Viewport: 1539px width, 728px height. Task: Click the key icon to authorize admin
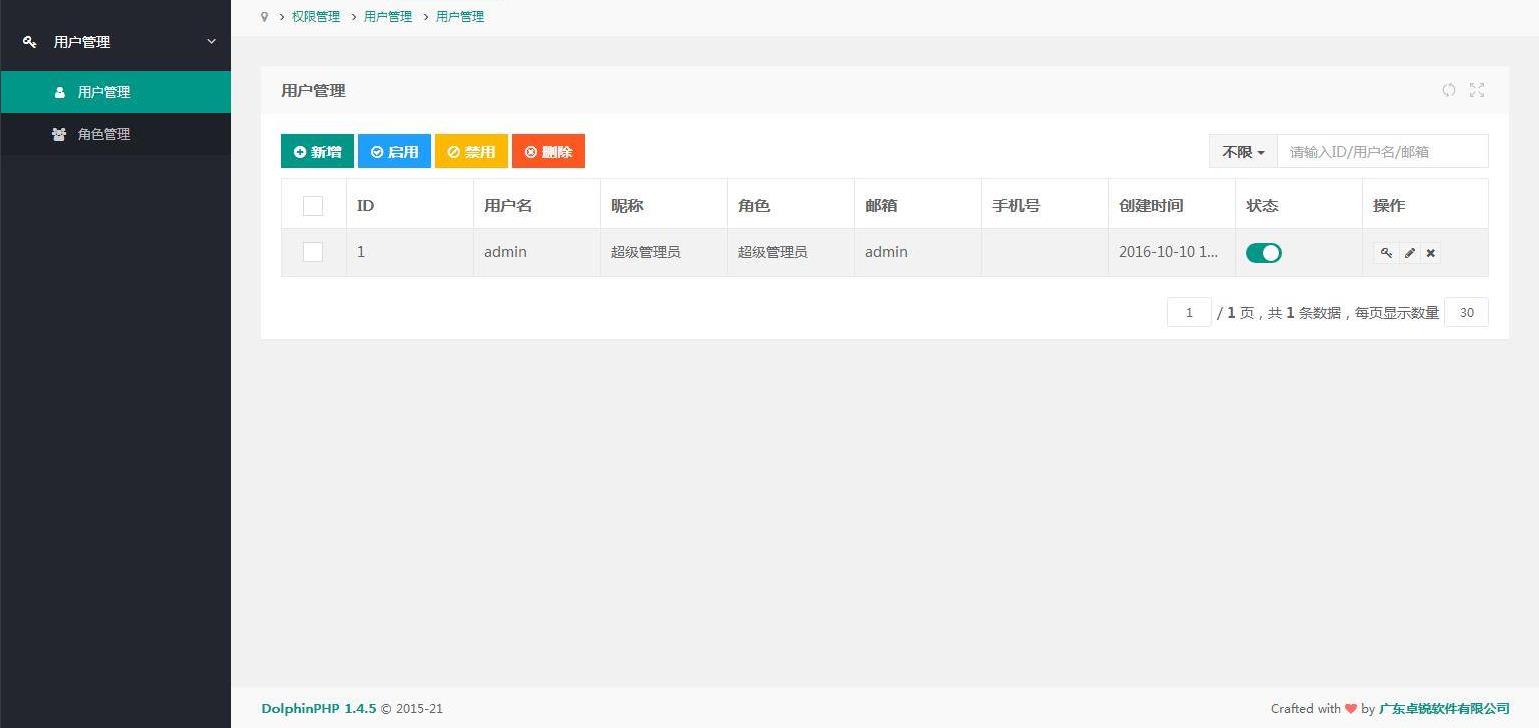point(1386,253)
